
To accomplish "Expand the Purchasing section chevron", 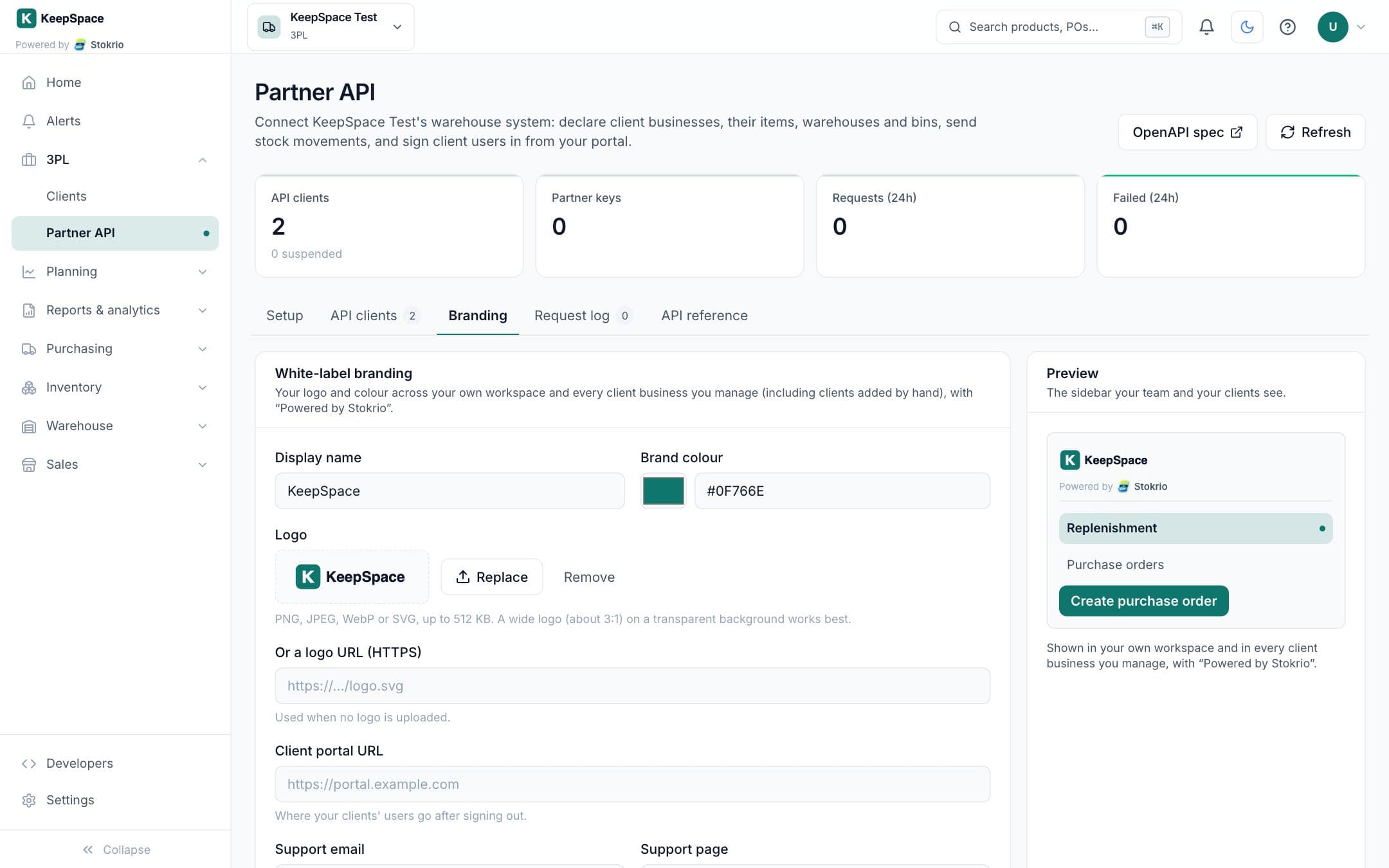I will click(x=203, y=348).
